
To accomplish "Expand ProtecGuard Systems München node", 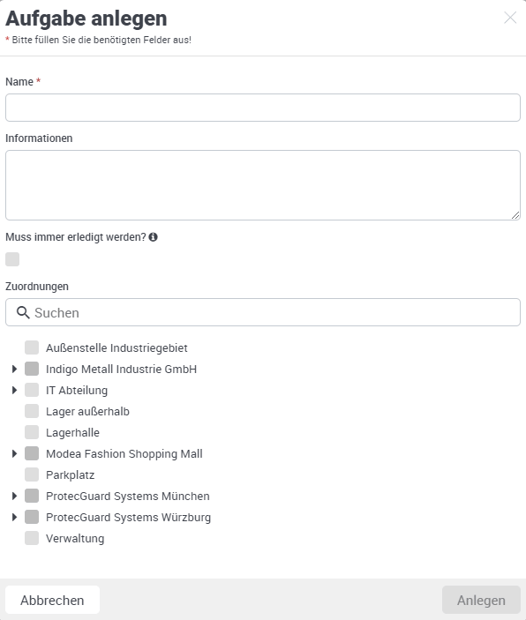I will tap(15, 496).
